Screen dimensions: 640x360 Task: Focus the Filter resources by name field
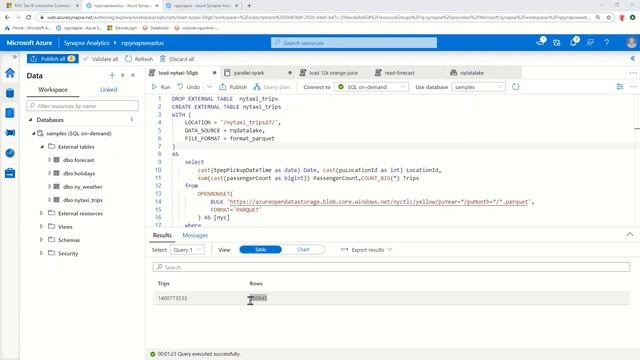tap(82, 106)
